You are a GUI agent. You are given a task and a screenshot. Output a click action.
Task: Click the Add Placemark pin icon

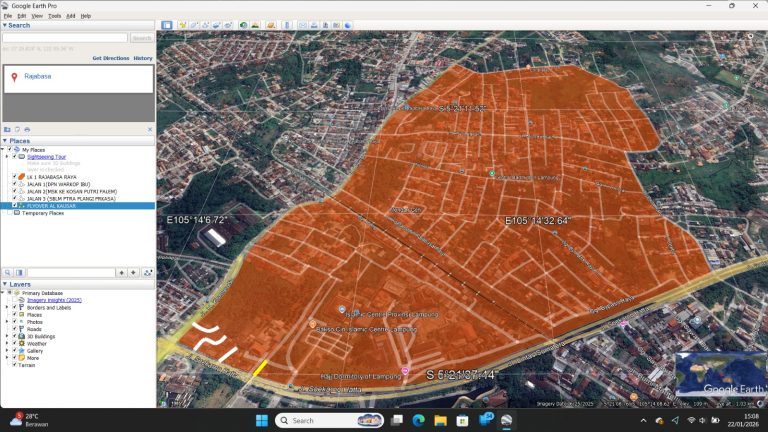pyautogui.click(x=183, y=25)
